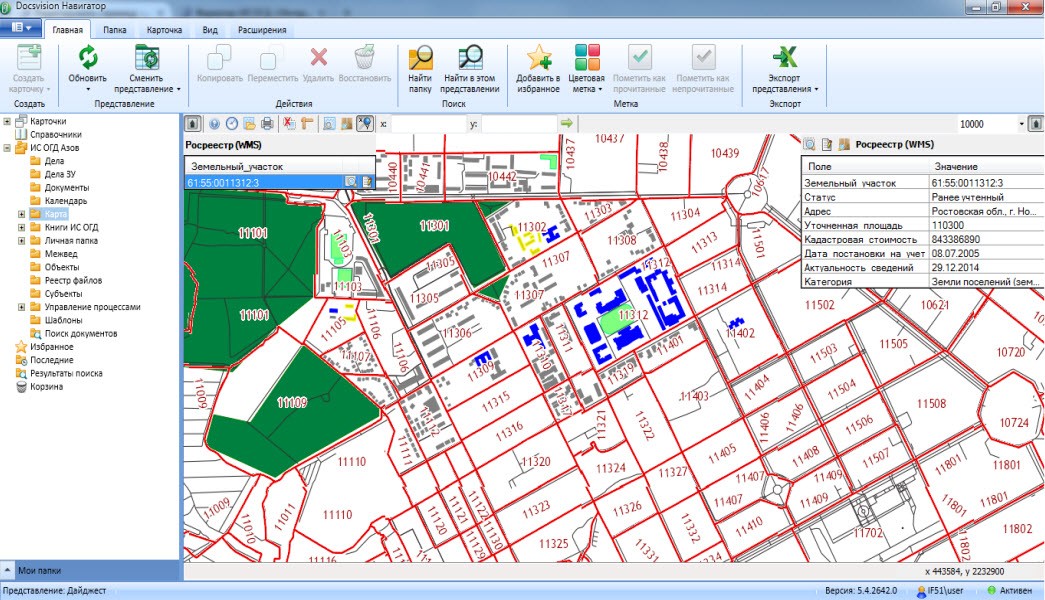Select Справочники in the folder tree
1045x600 pixels.
click(x=56, y=135)
